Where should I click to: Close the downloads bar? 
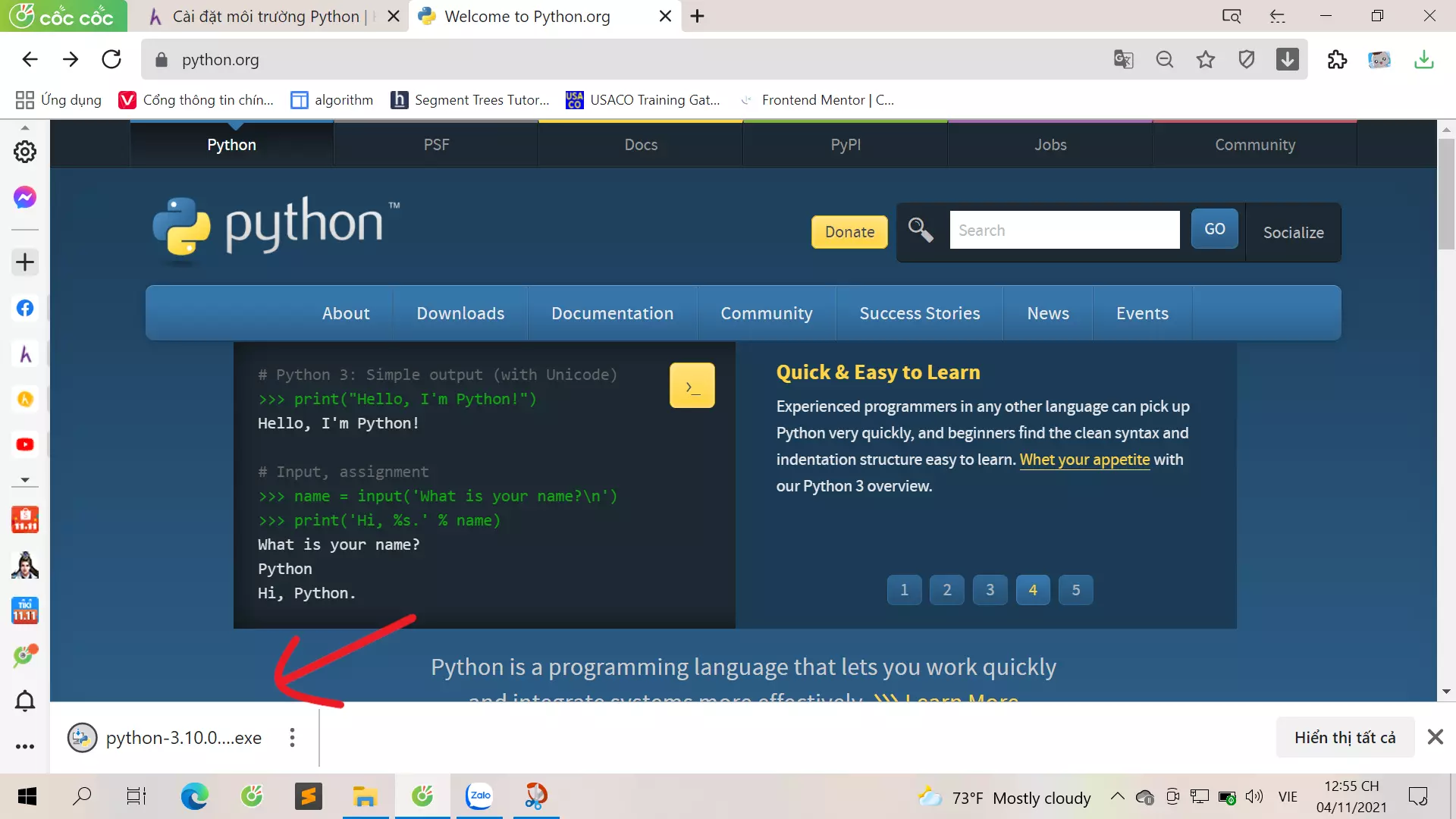tap(1435, 737)
